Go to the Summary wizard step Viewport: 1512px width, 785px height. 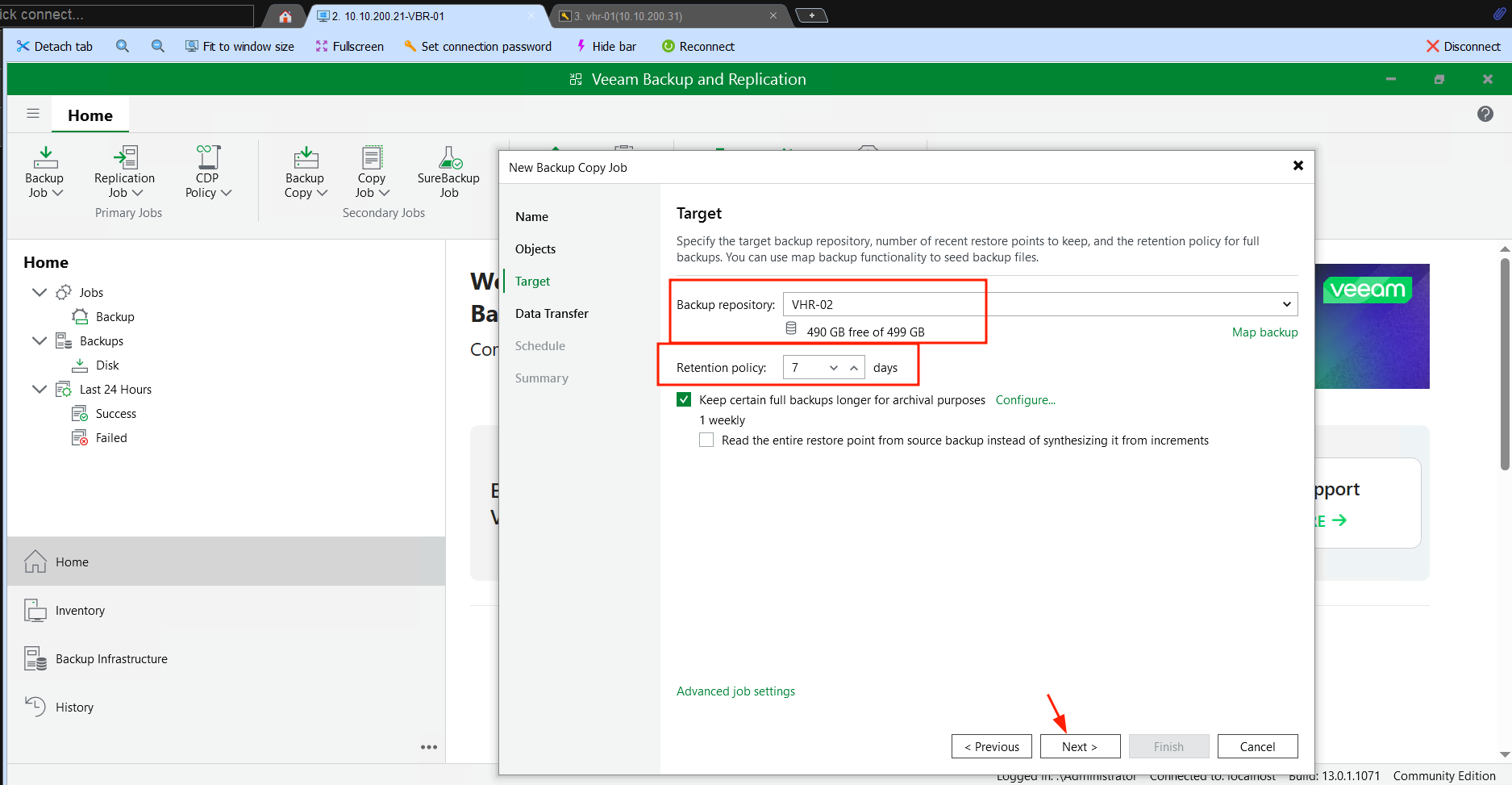coord(542,378)
